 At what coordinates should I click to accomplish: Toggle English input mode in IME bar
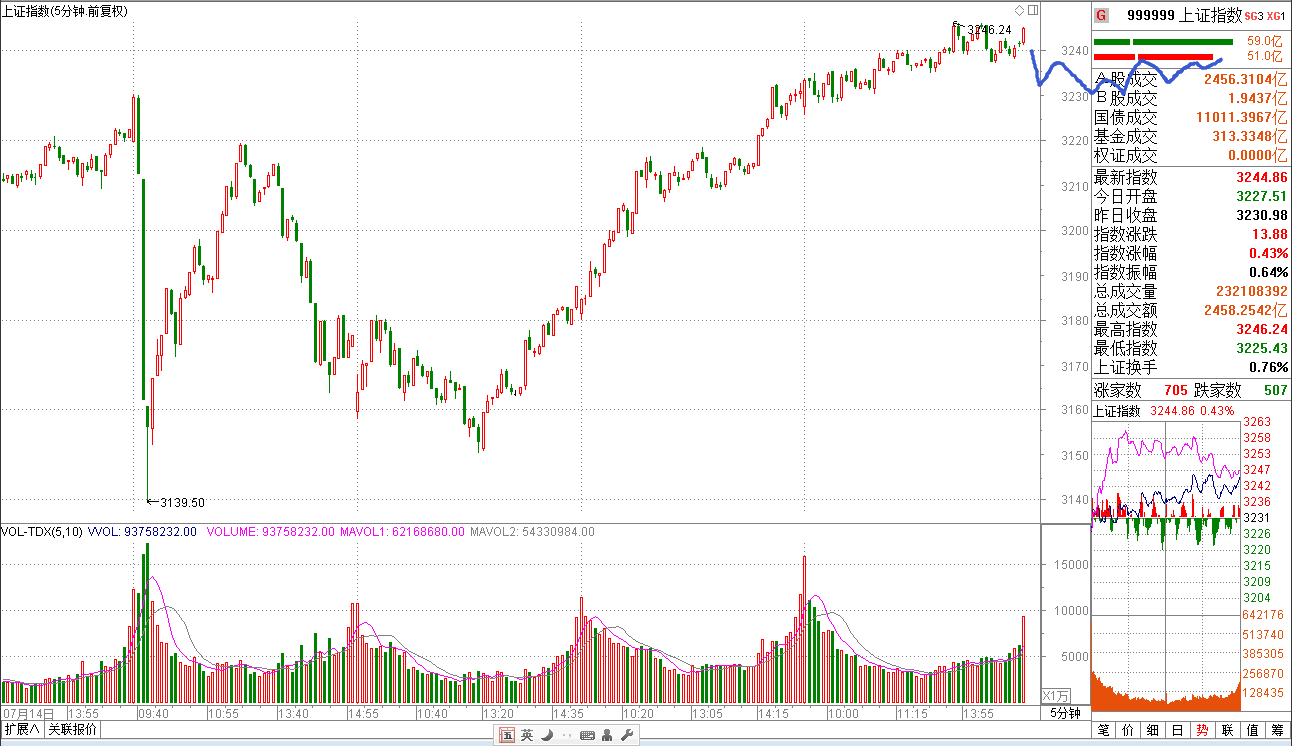pyautogui.click(x=527, y=735)
